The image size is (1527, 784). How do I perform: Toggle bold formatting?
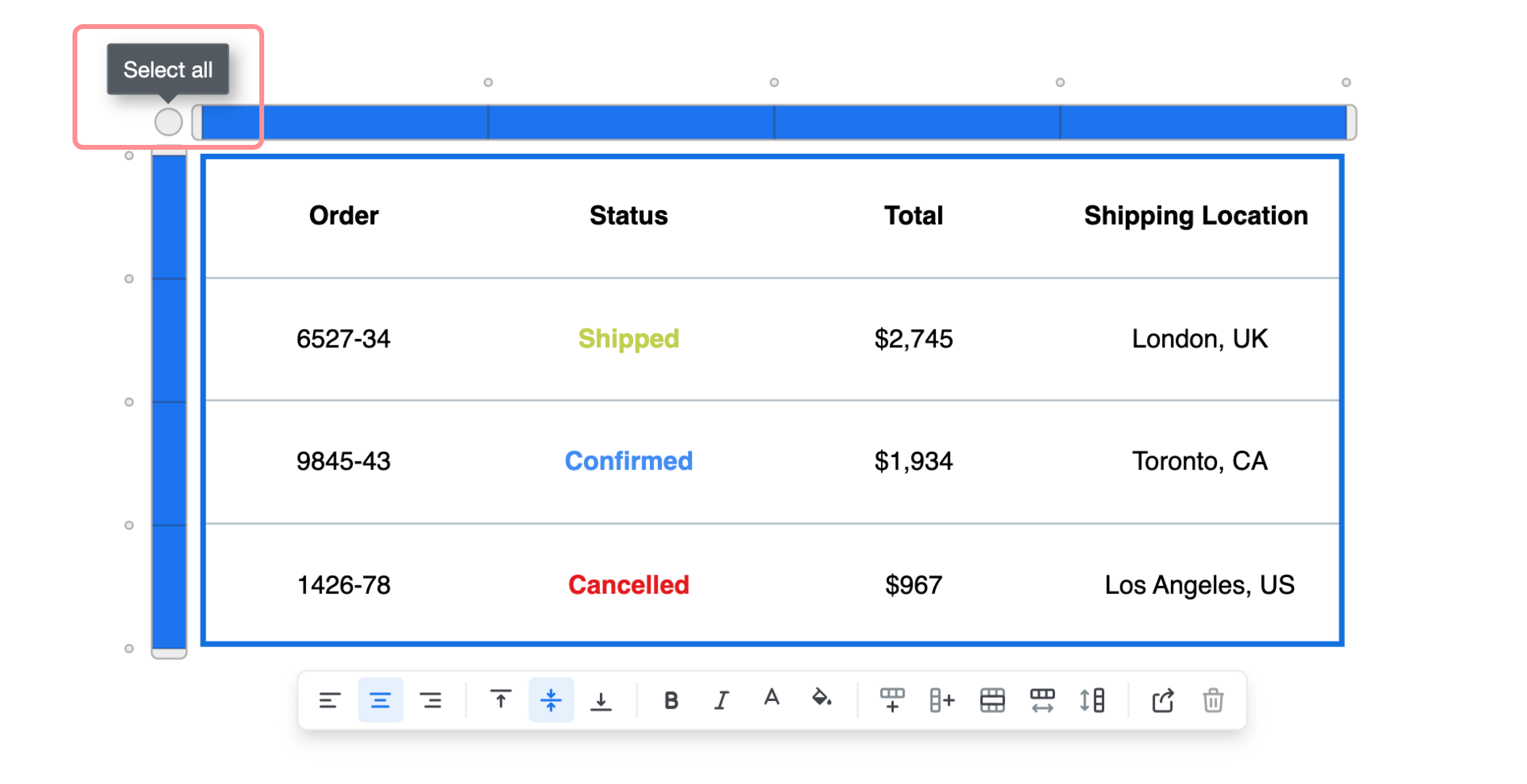[x=671, y=699]
